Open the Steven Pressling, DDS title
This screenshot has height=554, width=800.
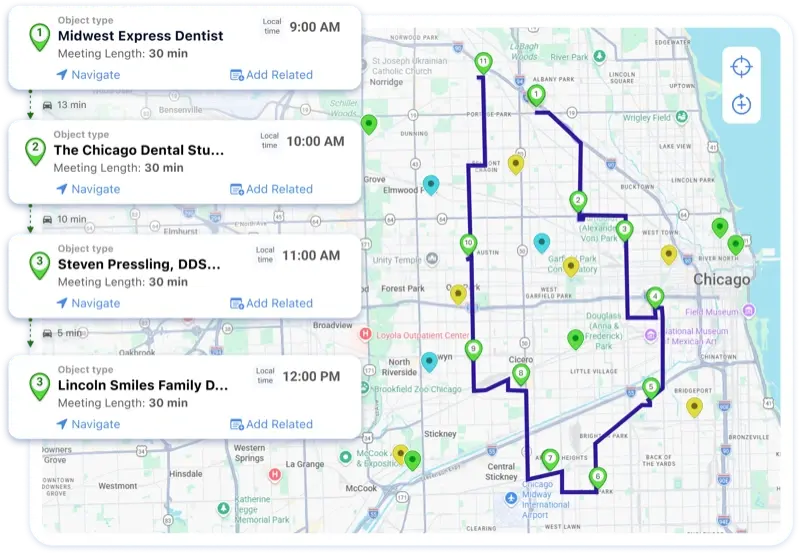[139, 264]
